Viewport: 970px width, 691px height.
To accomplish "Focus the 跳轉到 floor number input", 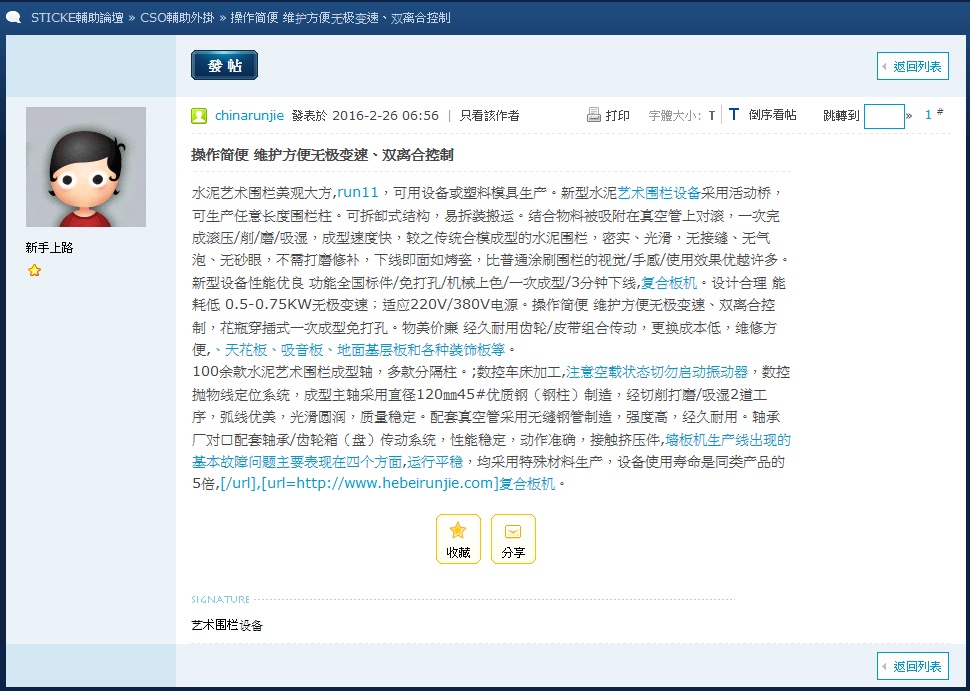I will [x=884, y=116].
